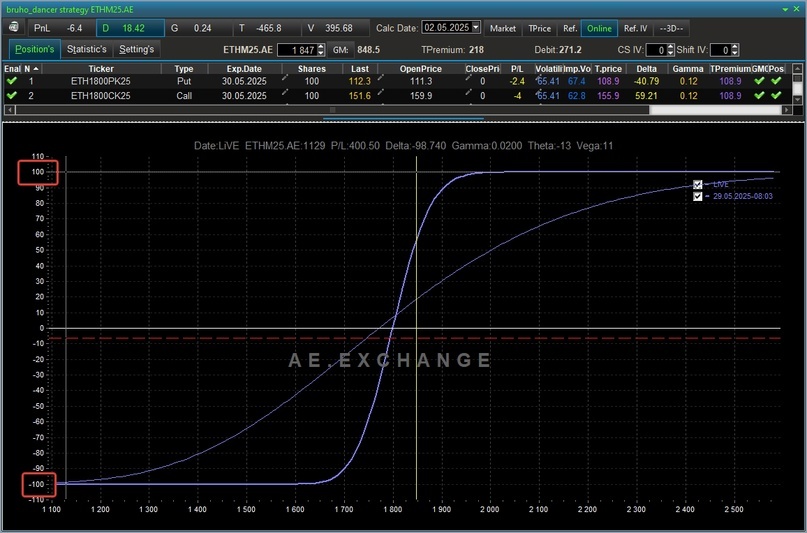The image size is (807, 533).
Task: Toggle the Enable checkmark for ETH1800CK25 row
Action: tap(11, 95)
